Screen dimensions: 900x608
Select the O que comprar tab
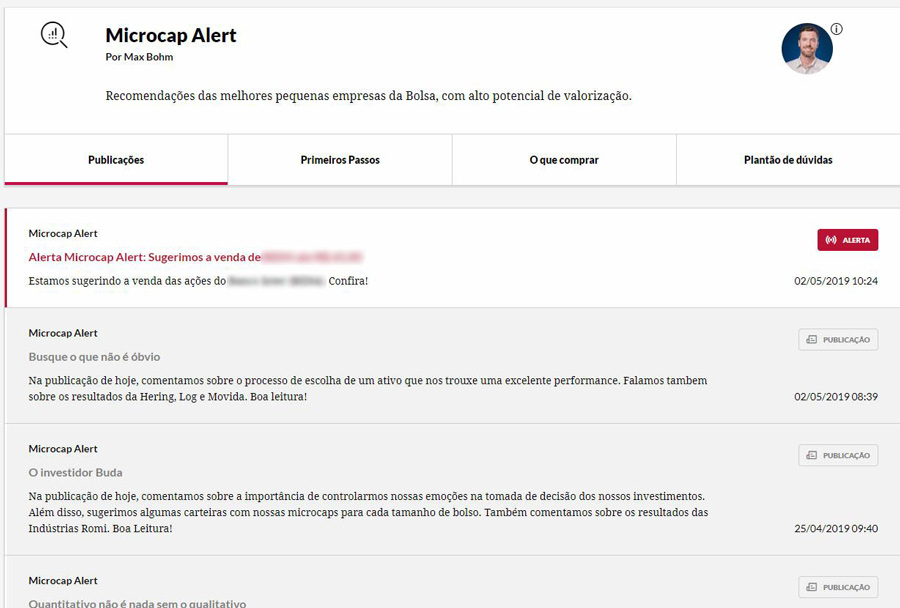point(564,160)
